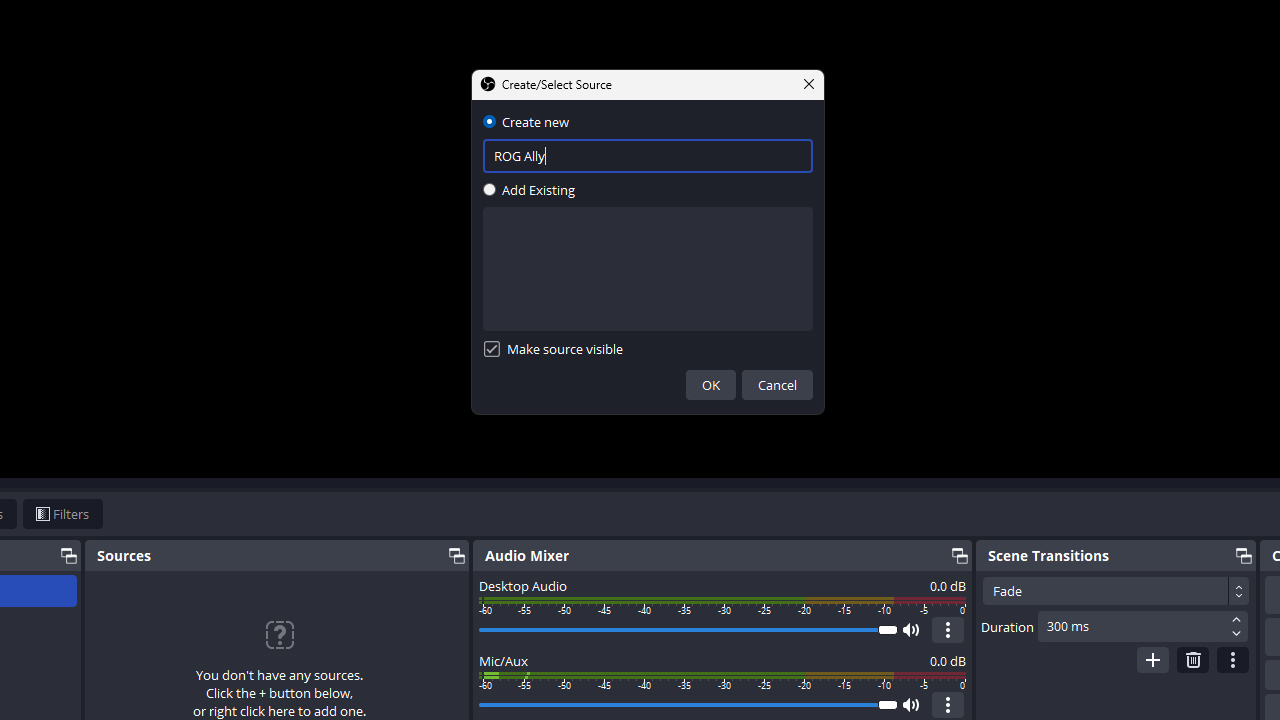Click the Audio Mixer panel title

click(x=527, y=556)
